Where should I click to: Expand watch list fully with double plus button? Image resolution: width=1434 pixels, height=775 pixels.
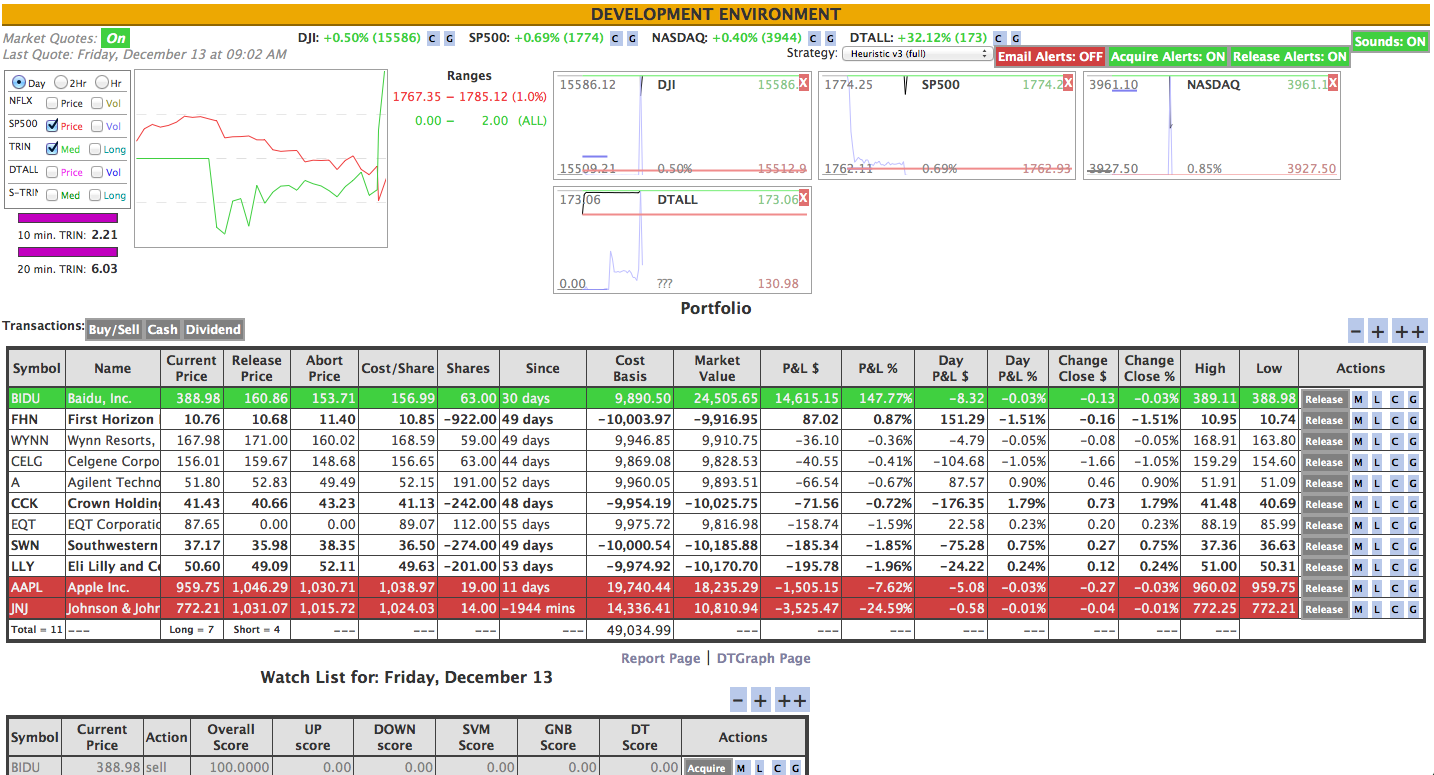[x=791, y=700]
